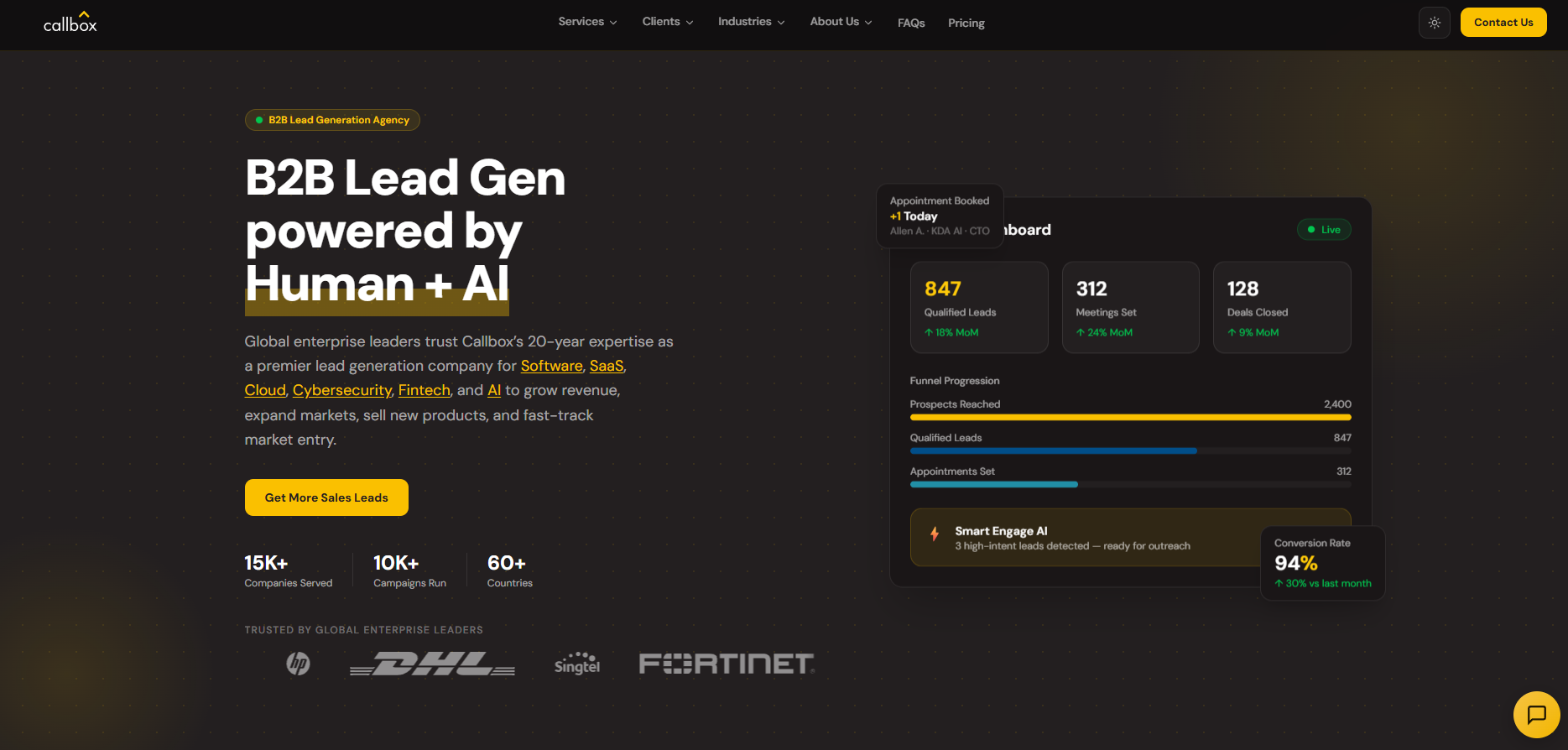
Task: Click Get More Sales Leads button
Action: coord(326,497)
